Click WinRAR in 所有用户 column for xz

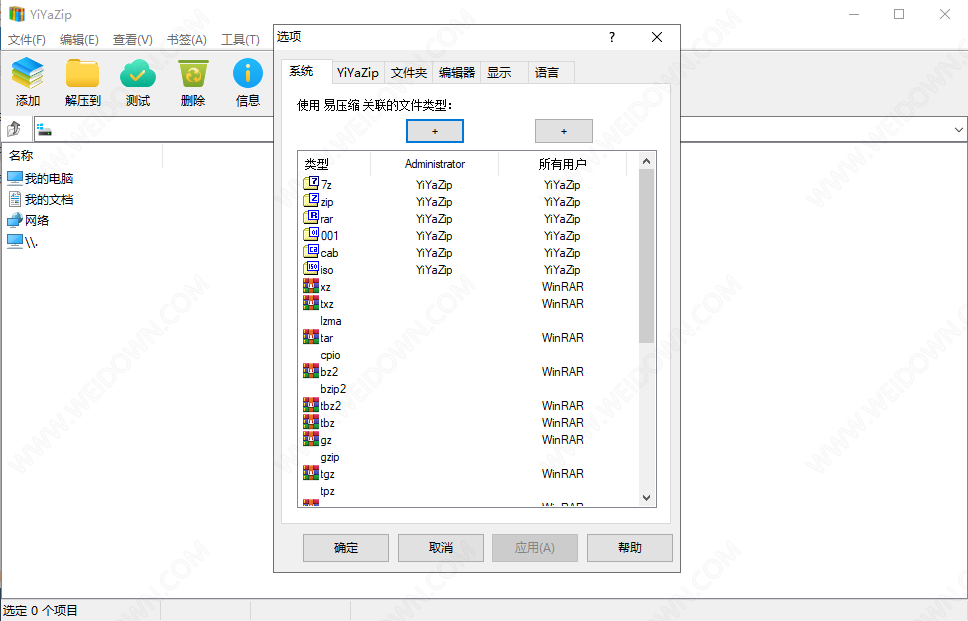pyautogui.click(x=562, y=286)
